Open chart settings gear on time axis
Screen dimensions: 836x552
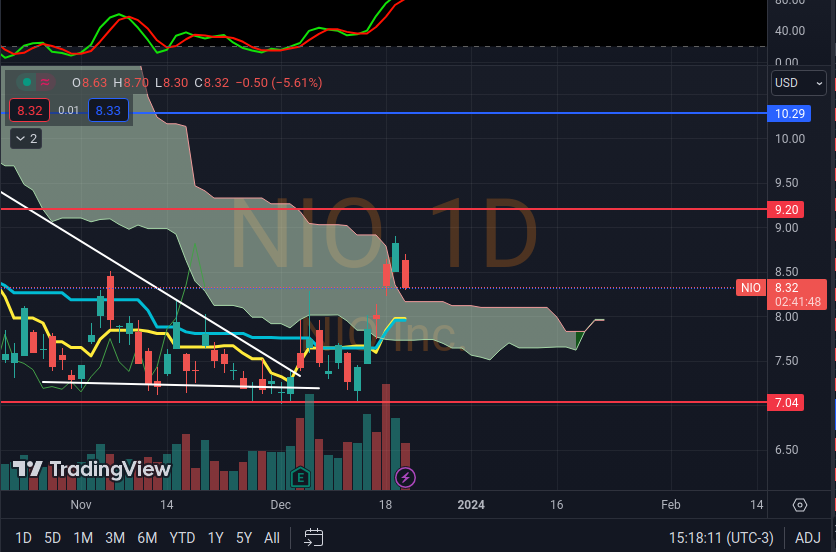(800, 505)
